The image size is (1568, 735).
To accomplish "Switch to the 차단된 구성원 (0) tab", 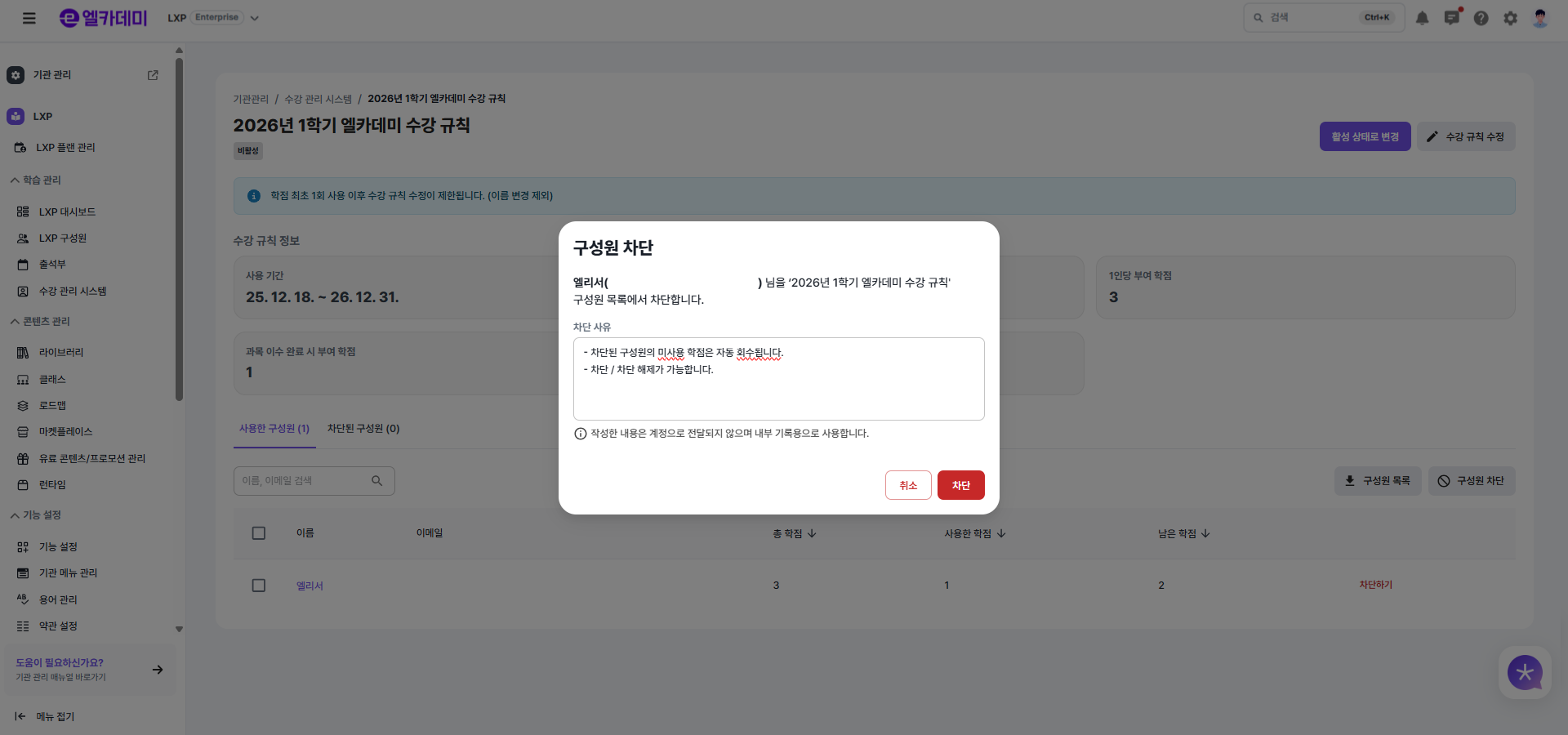I will (x=363, y=428).
